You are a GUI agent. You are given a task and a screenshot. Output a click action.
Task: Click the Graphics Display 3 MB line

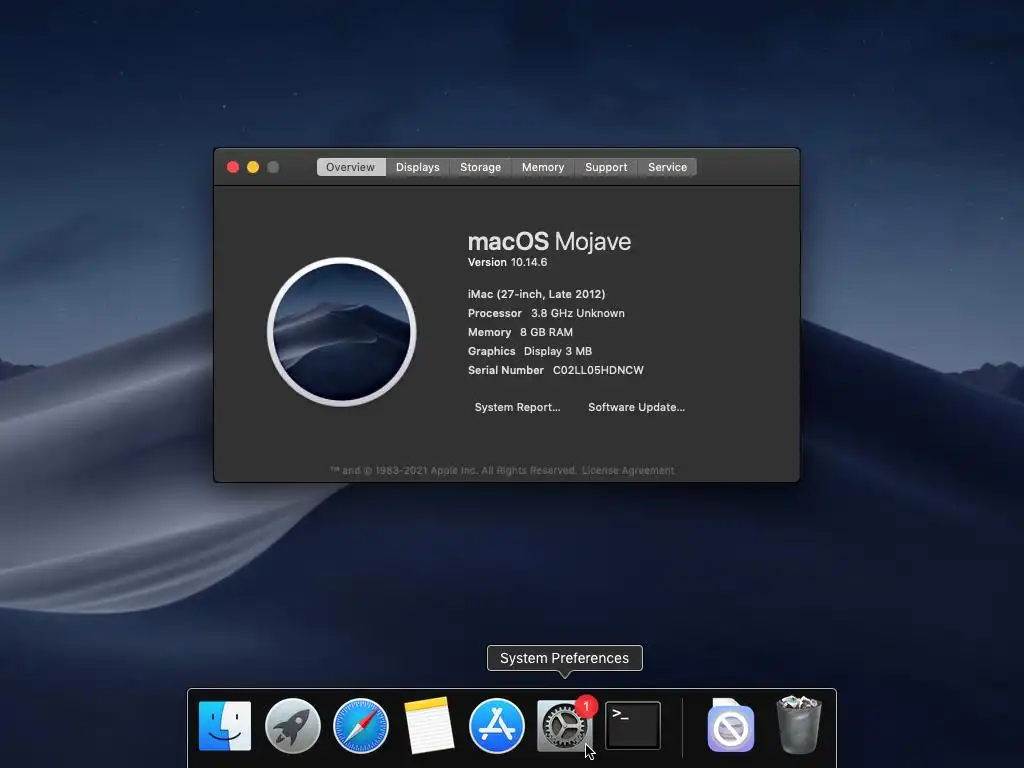pyautogui.click(x=530, y=351)
